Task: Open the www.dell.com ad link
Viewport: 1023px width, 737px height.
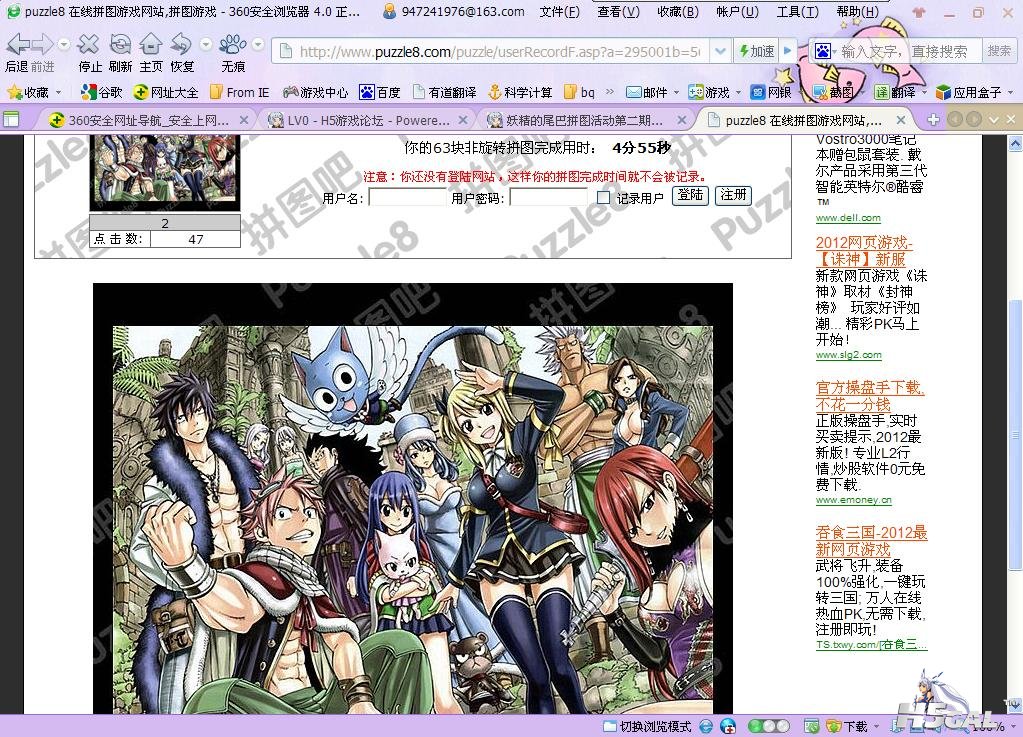Action: click(847, 218)
